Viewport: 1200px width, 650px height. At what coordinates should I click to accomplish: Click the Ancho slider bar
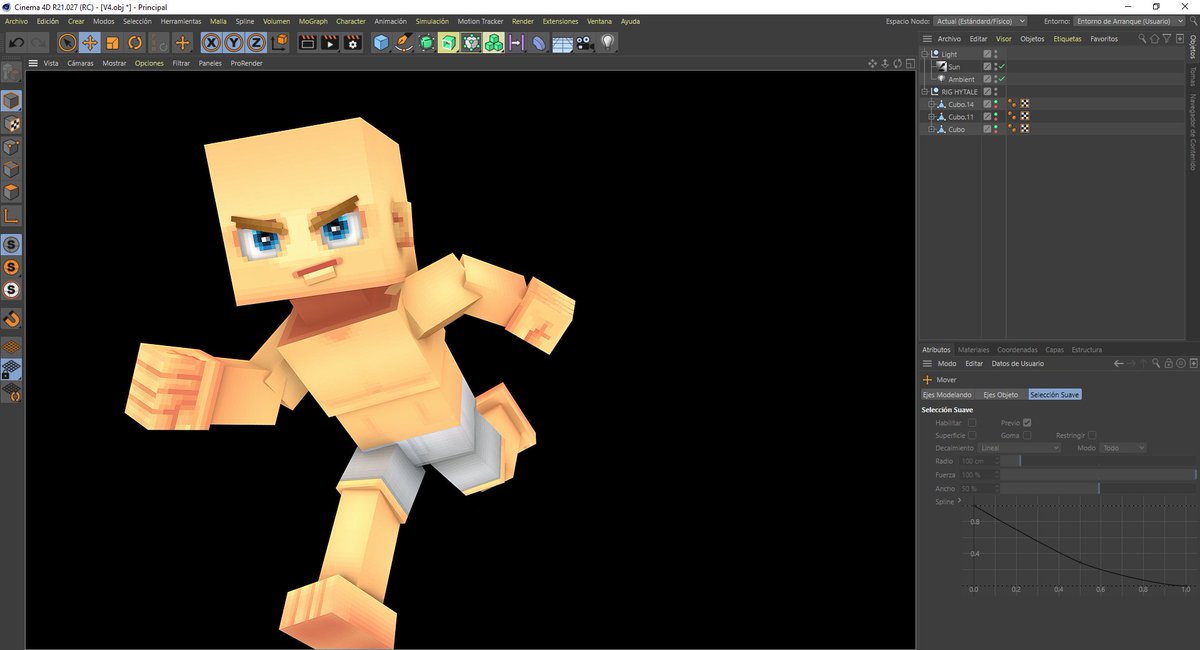[x=1098, y=488]
